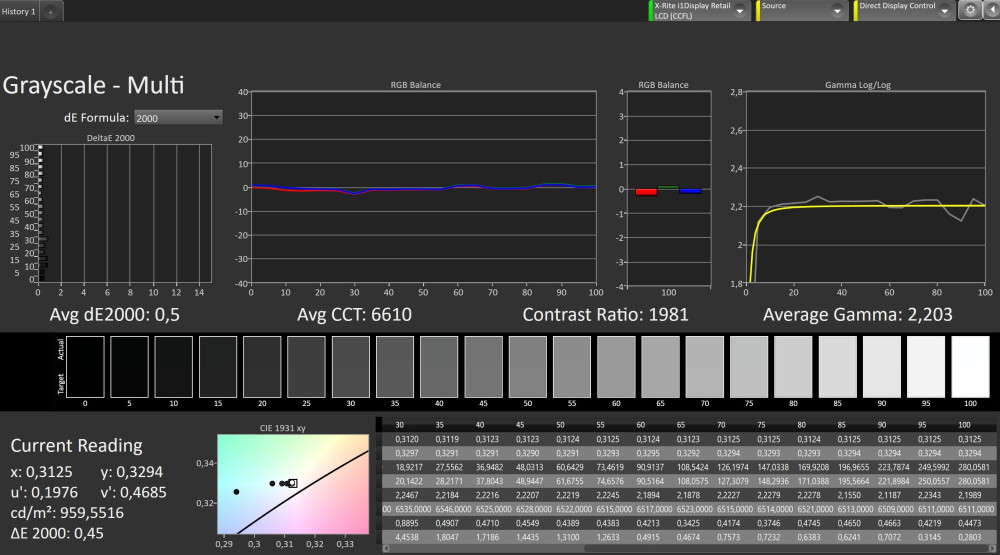Click table cell 6546,0000
This screenshot has width=1000, height=555.
[453, 509]
